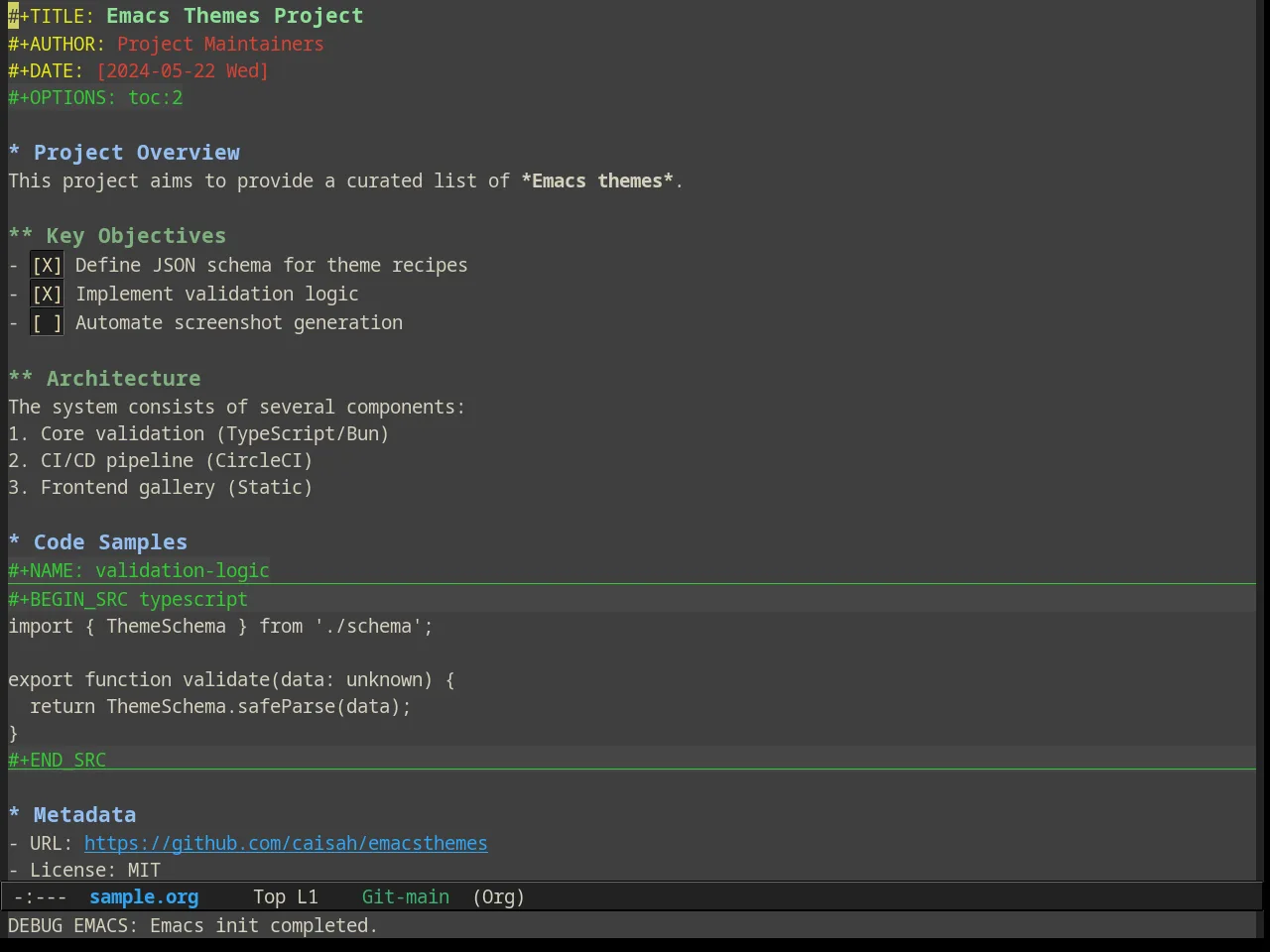Place cursor on Emacs Themes Project title
The width and height of the screenshot is (1270, 952).
click(235, 16)
